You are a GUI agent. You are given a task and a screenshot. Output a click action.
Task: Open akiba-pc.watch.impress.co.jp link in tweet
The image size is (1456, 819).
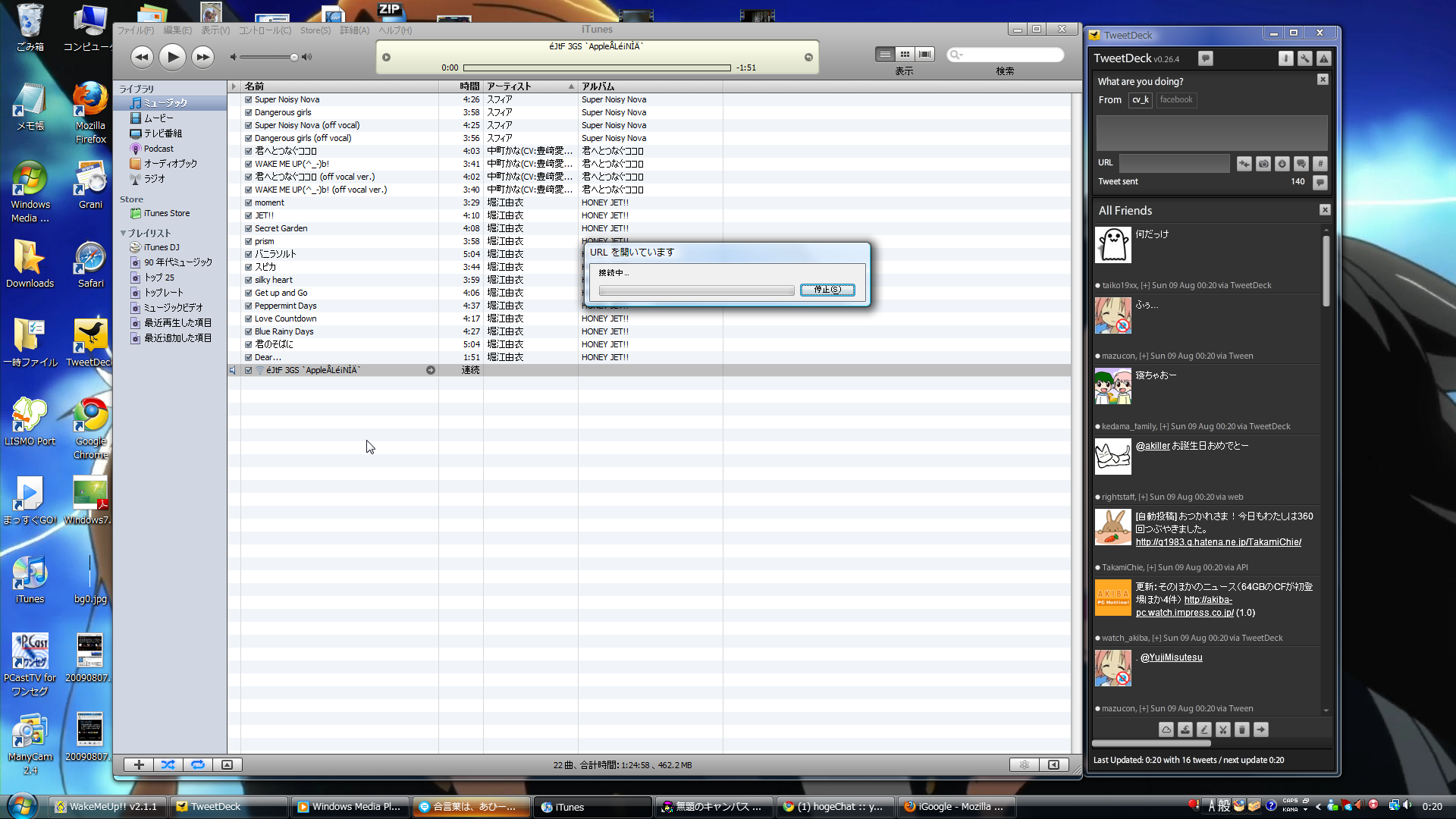(x=1185, y=606)
